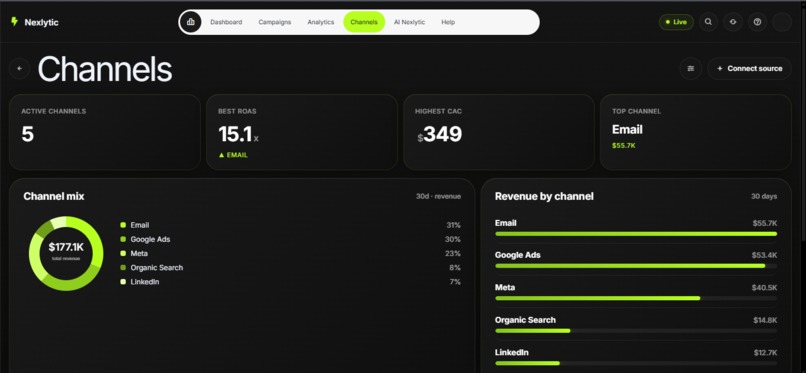Click the Google Ads legend label
Screen dimensions: 806x373
tap(150, 239)
